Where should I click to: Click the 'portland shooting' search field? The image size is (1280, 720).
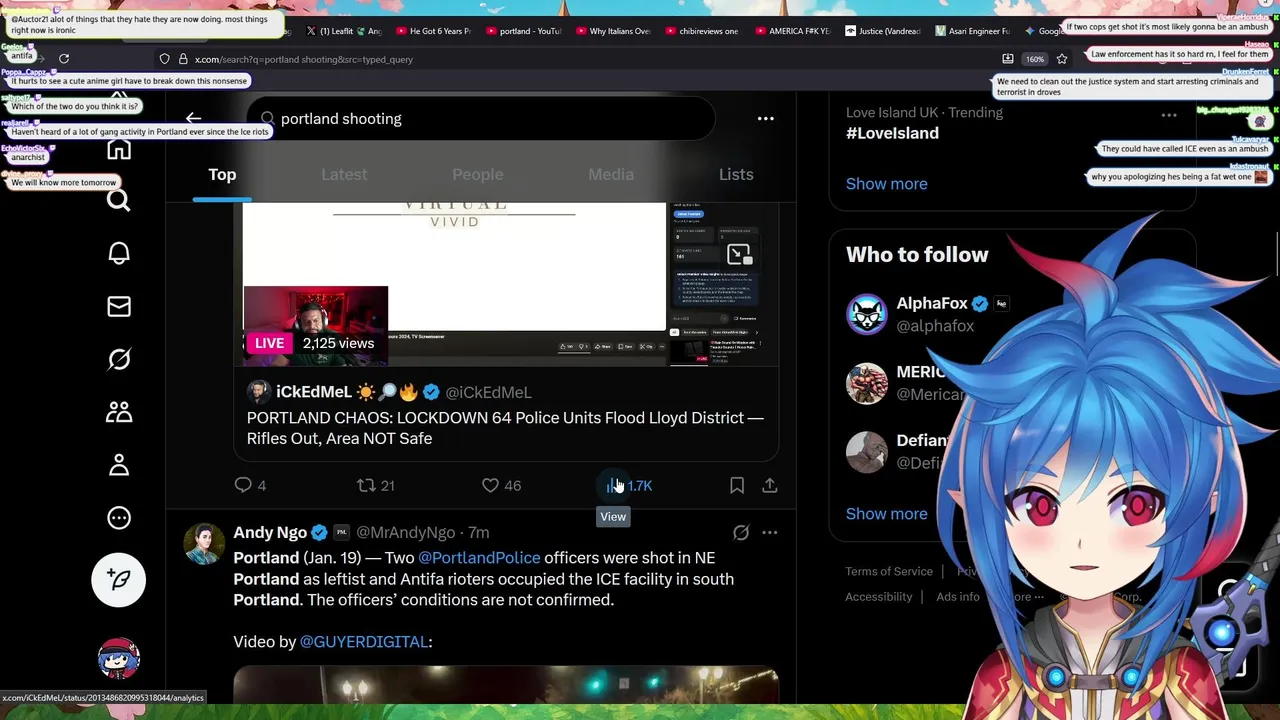click(x=481, y=119)
